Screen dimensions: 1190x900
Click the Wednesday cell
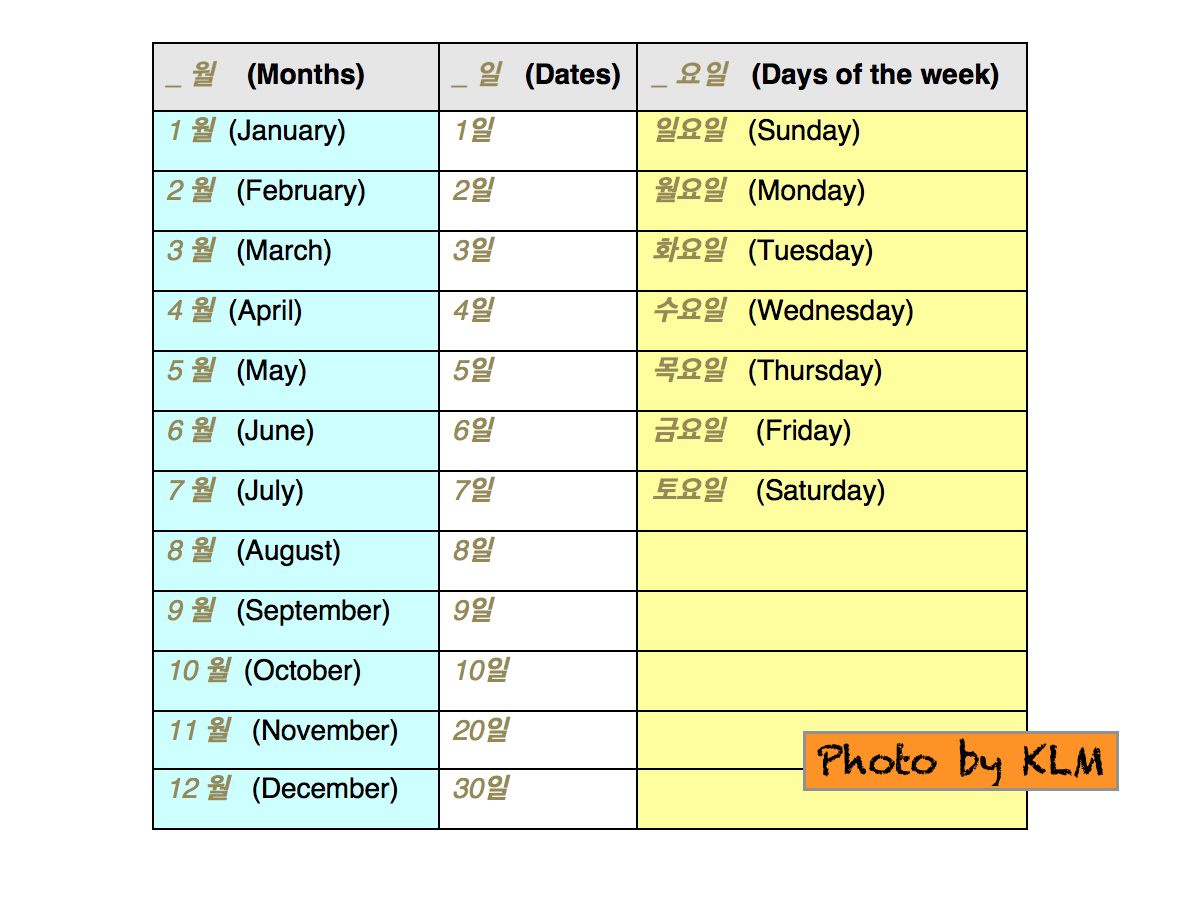pyautogui.click(x=831, y=320)
